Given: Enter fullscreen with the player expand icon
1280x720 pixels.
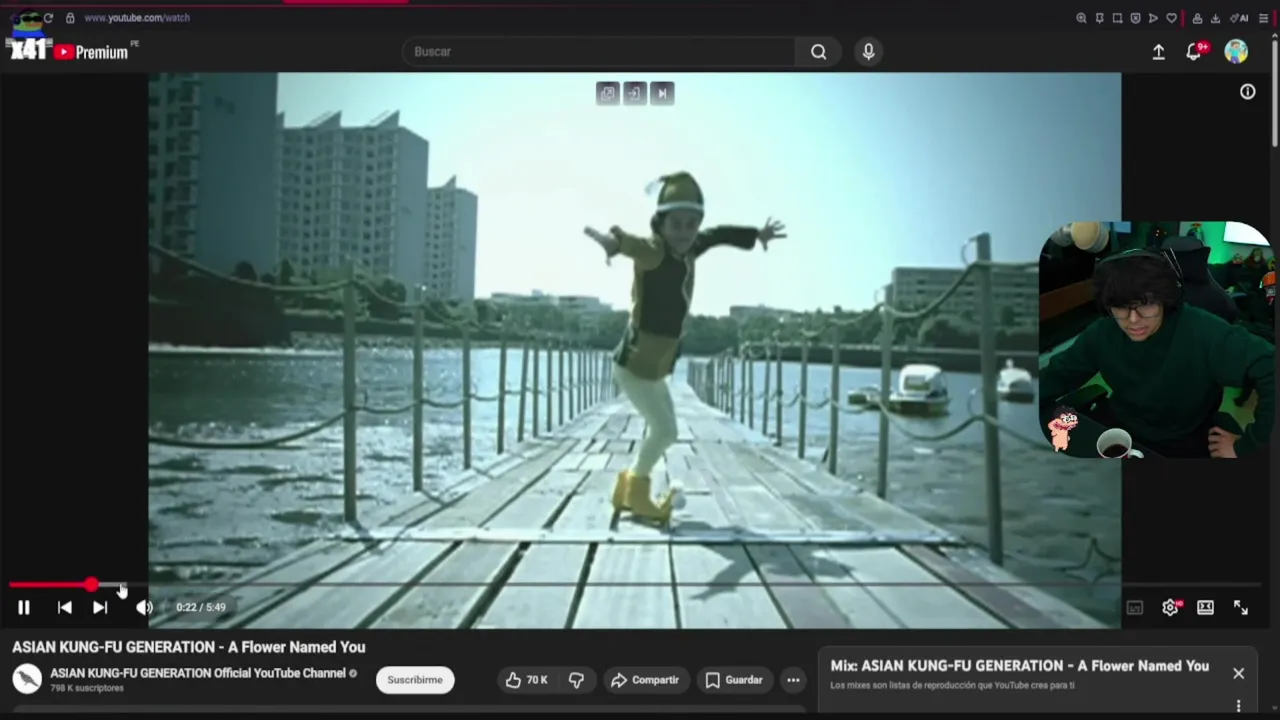Looking at the screenshot, I should 1241,607.
